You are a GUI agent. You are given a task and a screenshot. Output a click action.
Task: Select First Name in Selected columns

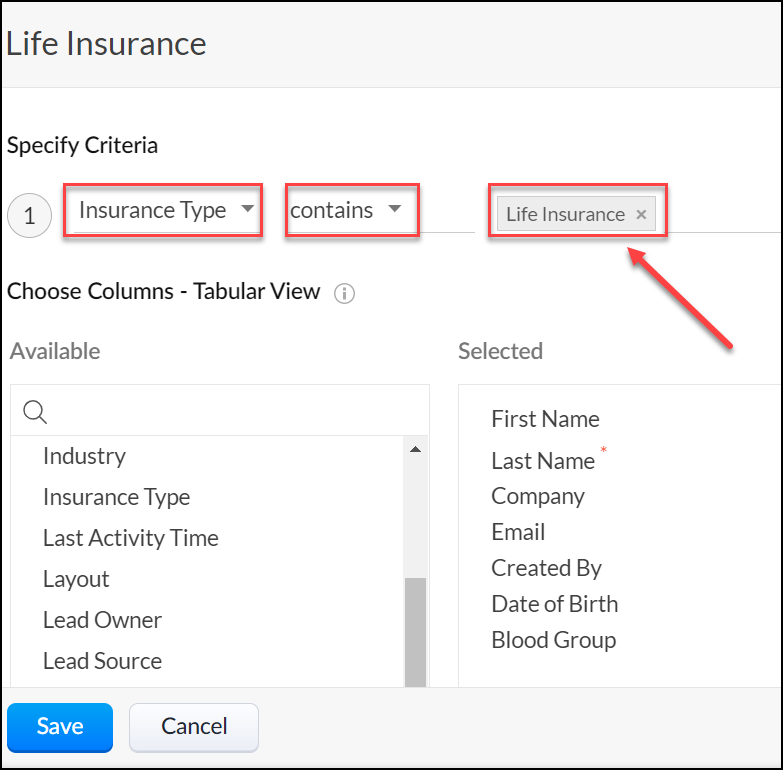click(545, 419)
